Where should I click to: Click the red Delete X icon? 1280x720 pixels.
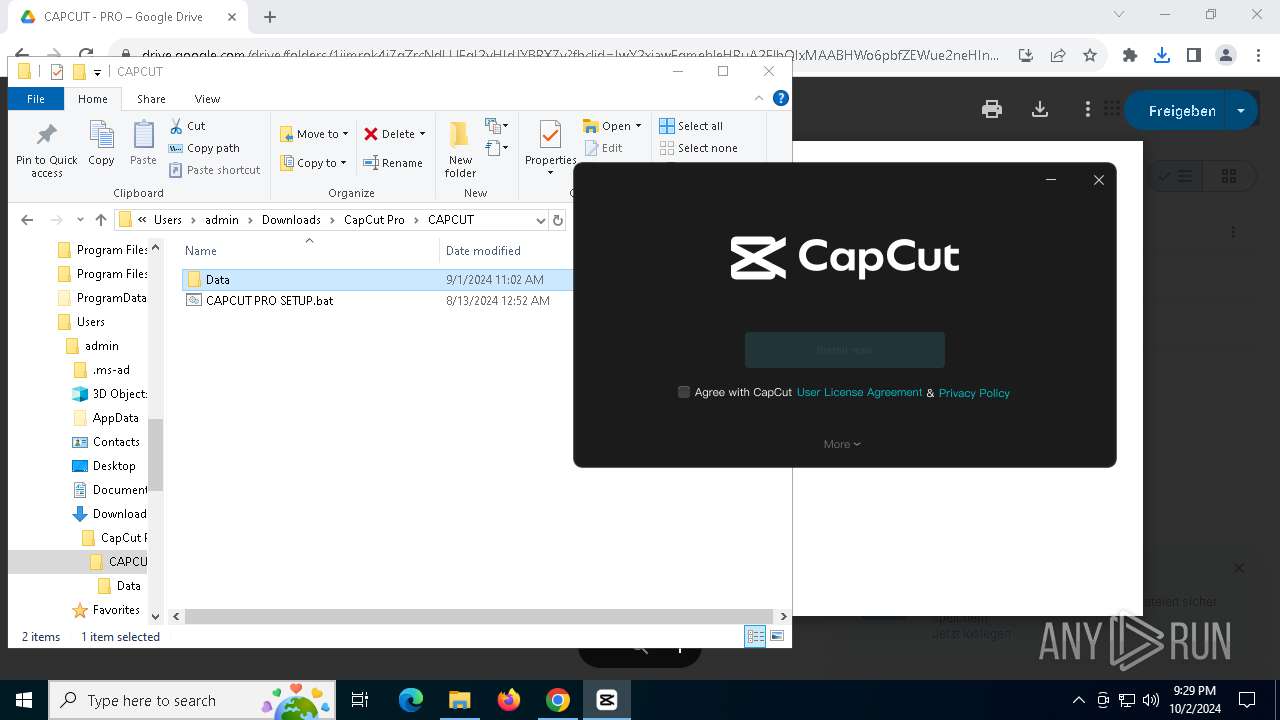[x=371, y=134]
